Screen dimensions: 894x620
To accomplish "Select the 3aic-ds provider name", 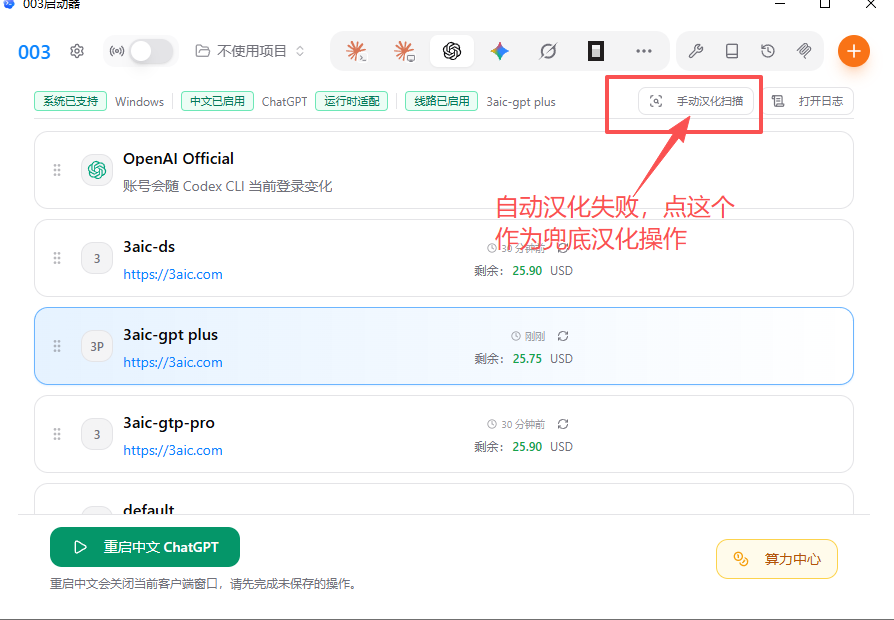I will point(149,247).
